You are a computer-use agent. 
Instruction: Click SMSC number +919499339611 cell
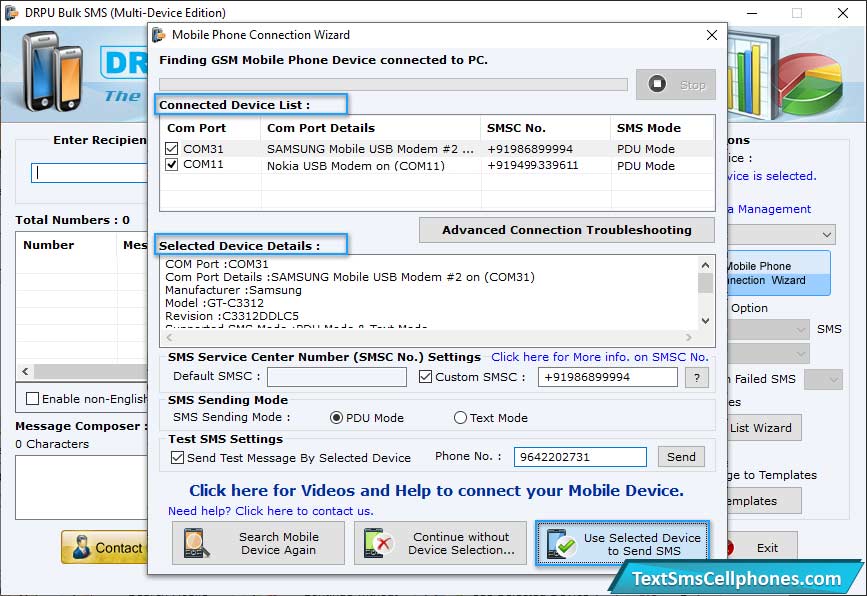click(x=532, y=165)
